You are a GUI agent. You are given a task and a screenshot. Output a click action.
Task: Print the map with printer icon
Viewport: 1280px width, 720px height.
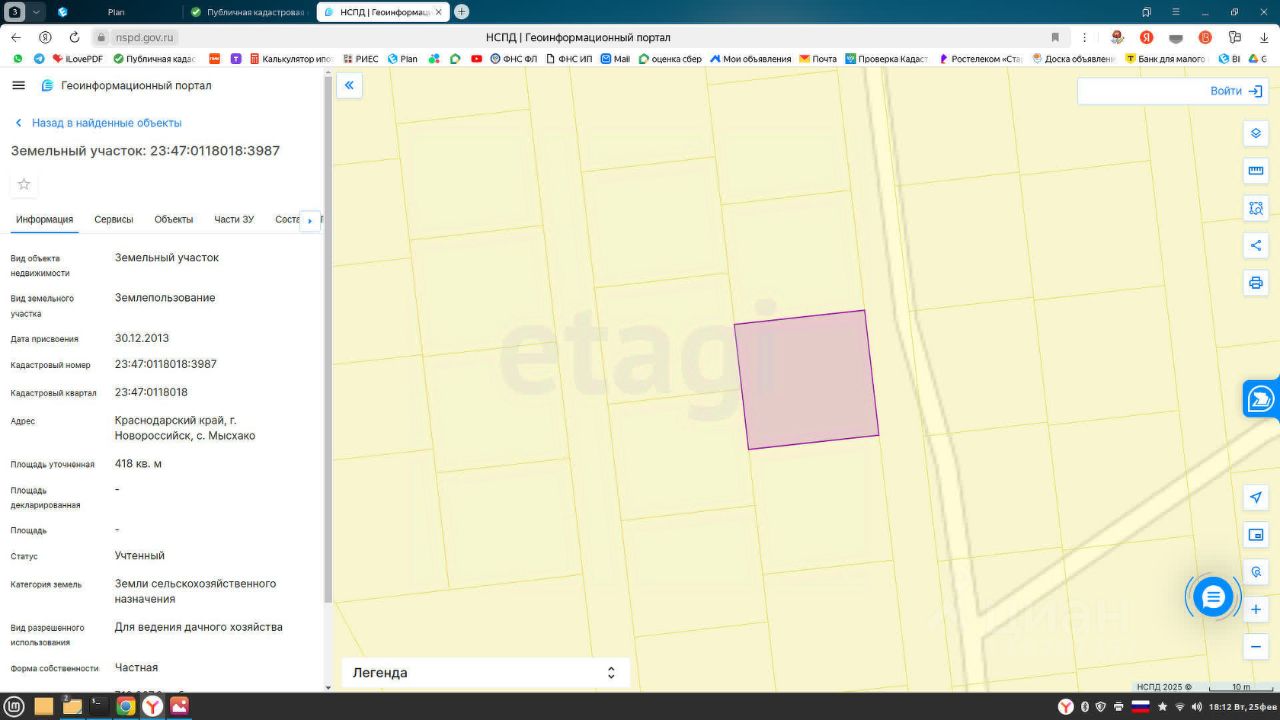click(1256, 283)
